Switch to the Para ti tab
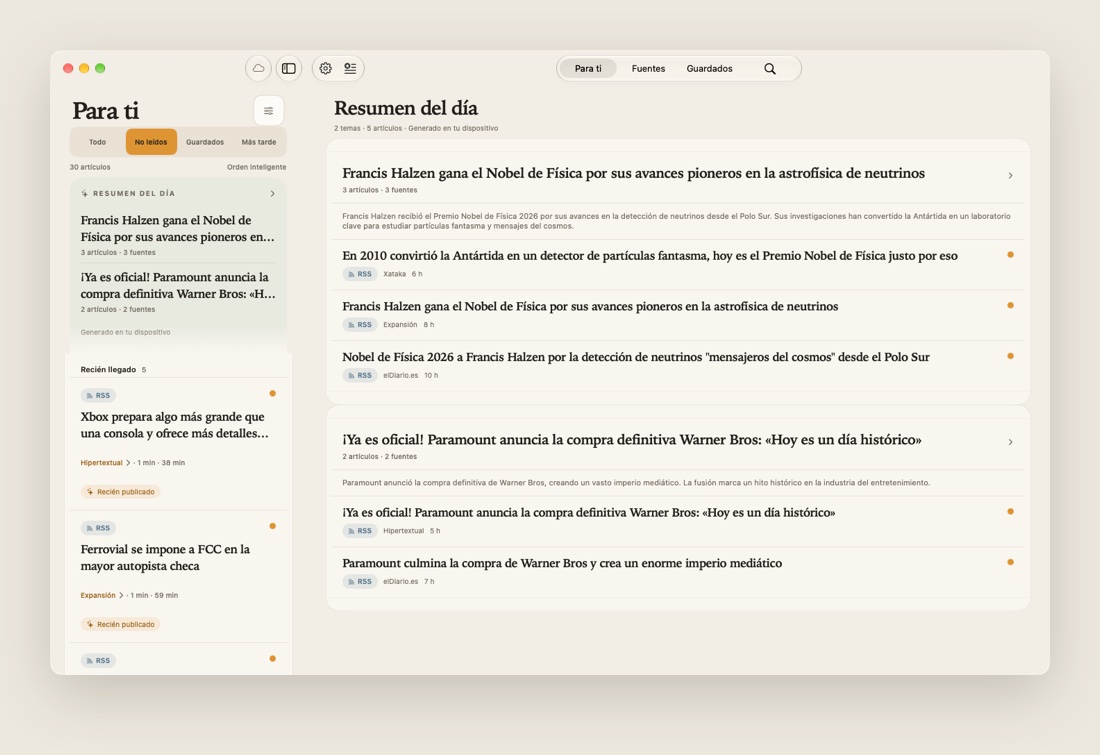 click(588, 68)
